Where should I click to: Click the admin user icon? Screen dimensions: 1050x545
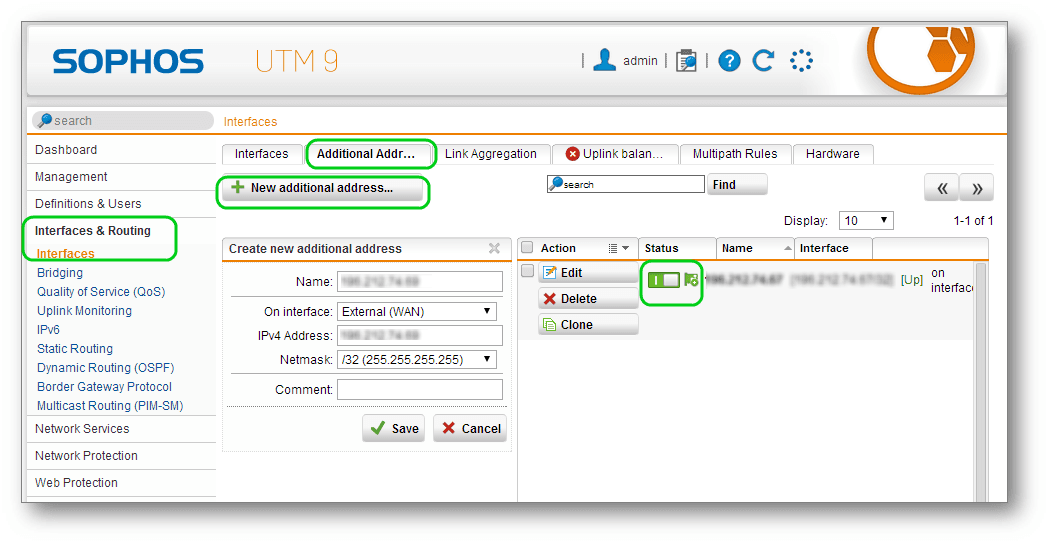[605, 60]
